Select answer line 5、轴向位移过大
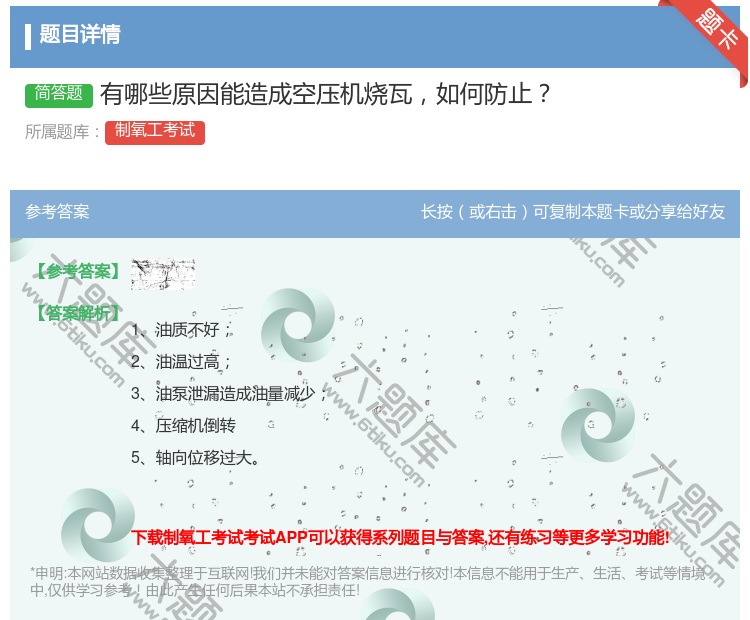The height and width of the screenshot is (620, 750). pos(196,458)
